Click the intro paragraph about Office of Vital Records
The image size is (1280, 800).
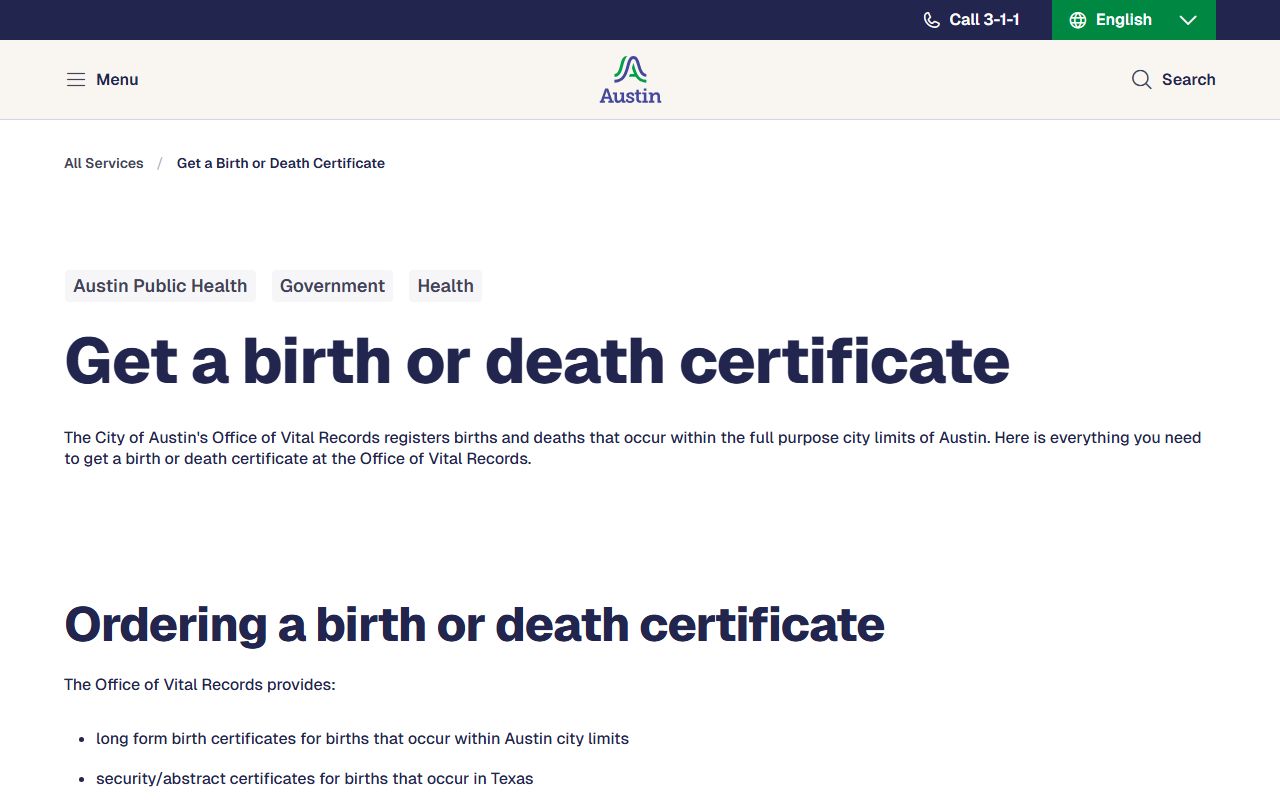pos(633,448)
